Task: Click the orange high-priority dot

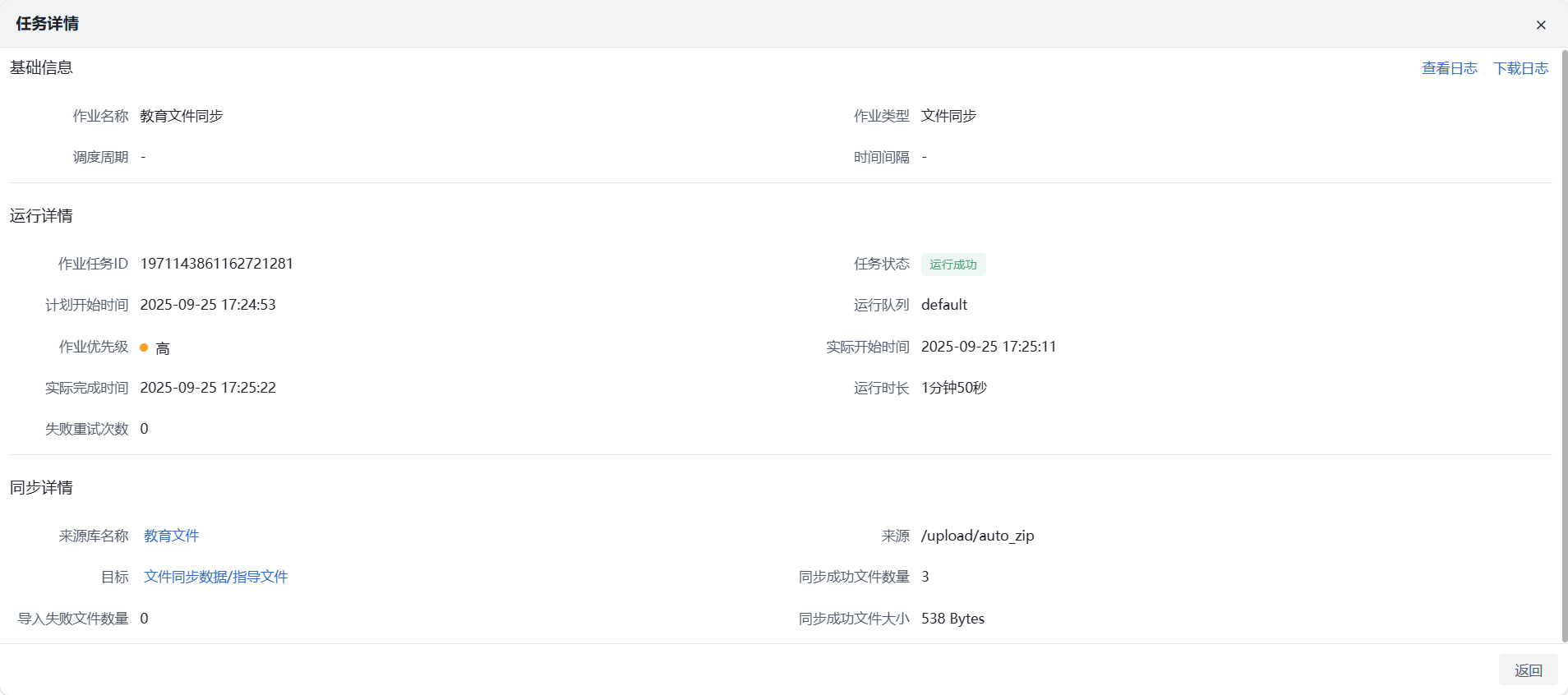Action: point(144,347)
